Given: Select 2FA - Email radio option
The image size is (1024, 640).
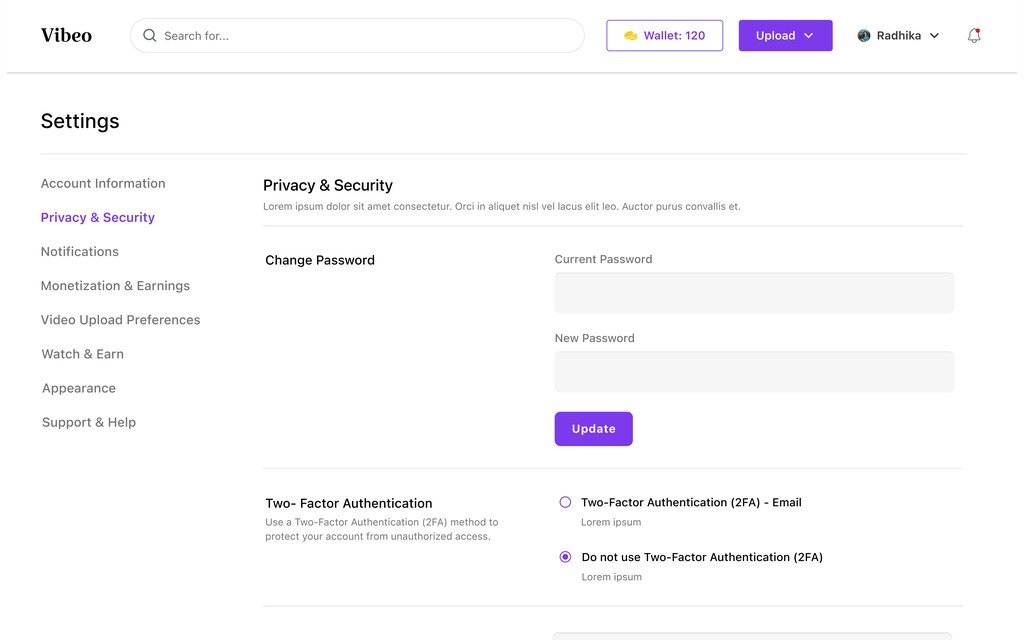Looking at the screenshot, I should (565, 502).
